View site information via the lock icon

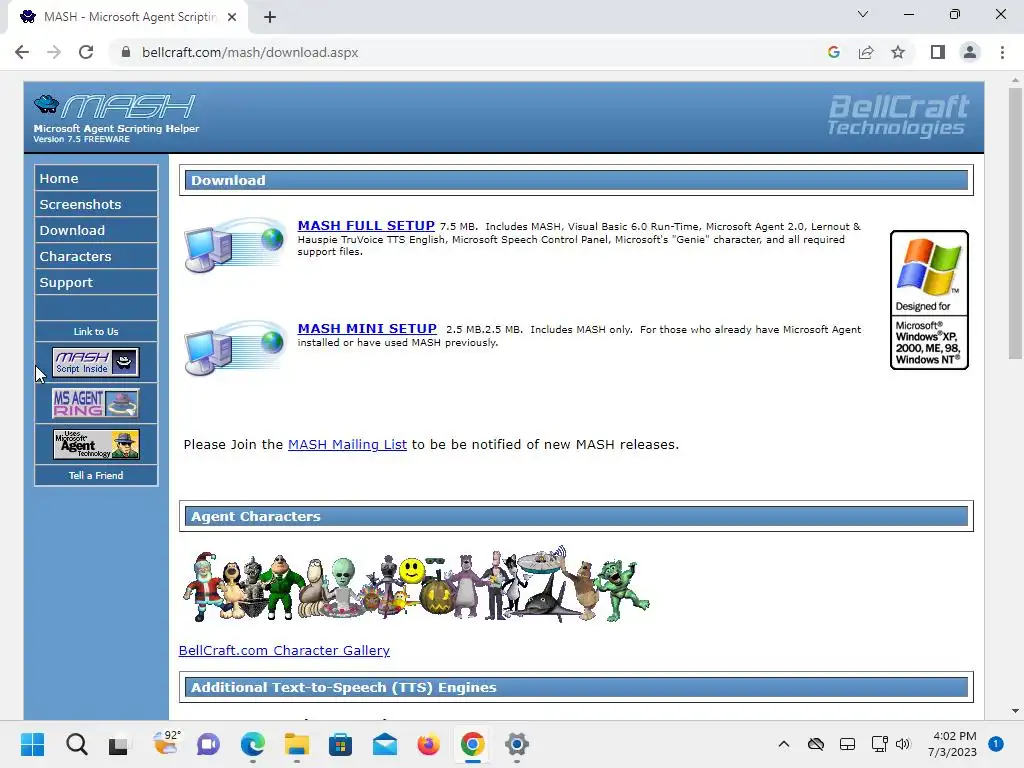coord(126,52)
